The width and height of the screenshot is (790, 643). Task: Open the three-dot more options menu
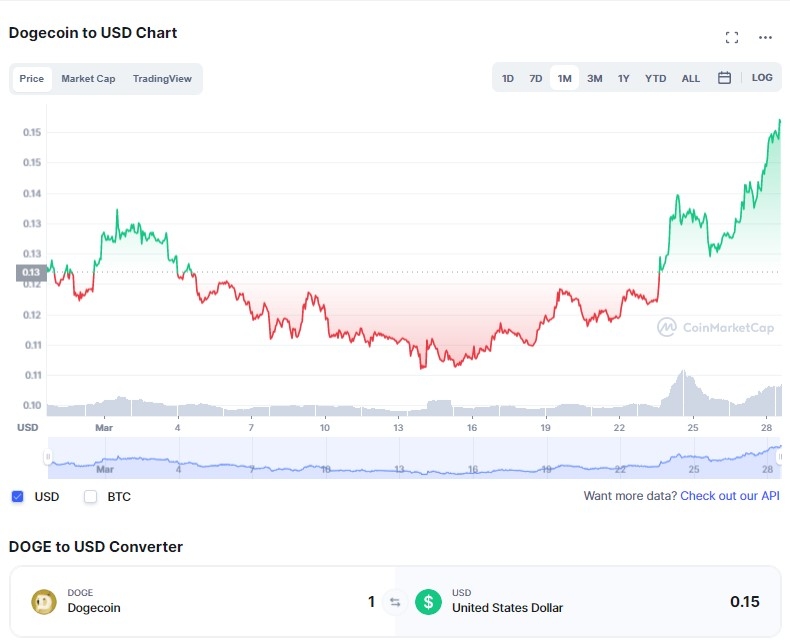point(765,37)
